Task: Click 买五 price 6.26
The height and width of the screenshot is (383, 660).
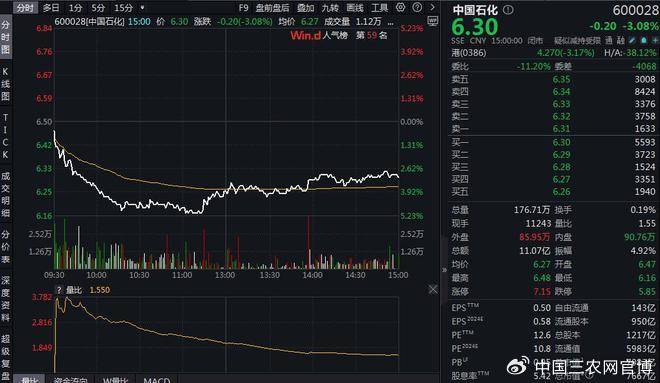Action: [x=561, y=192]
